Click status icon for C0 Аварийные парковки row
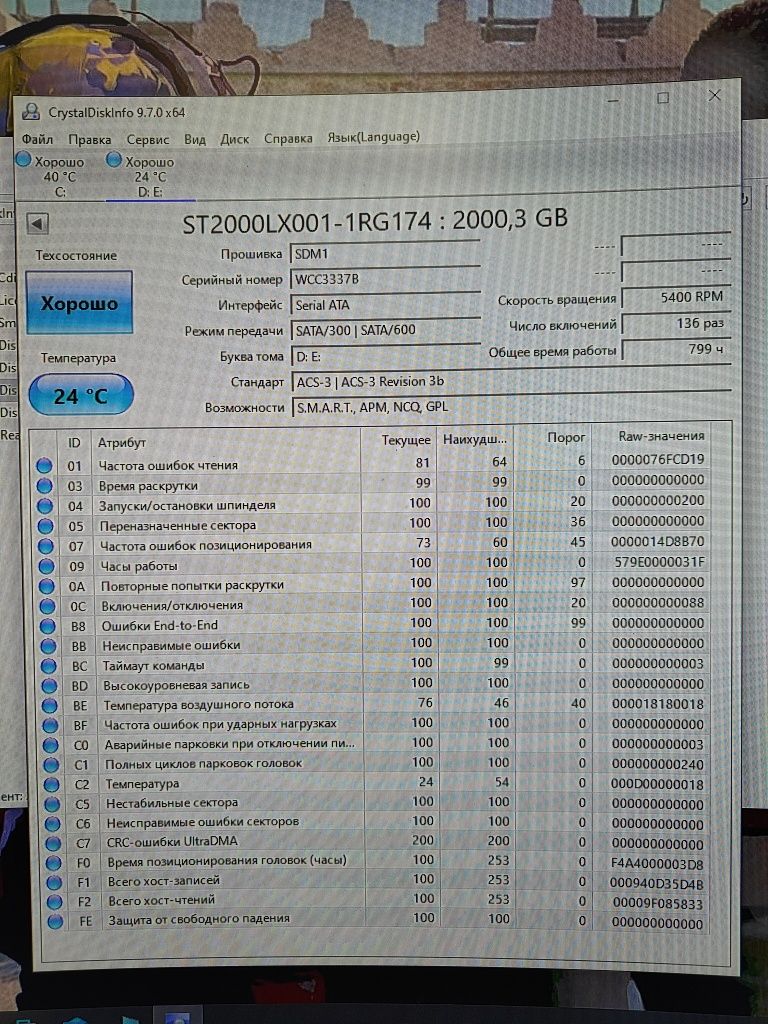This screenshot has height=1024, width=768. tap(51, 745)
